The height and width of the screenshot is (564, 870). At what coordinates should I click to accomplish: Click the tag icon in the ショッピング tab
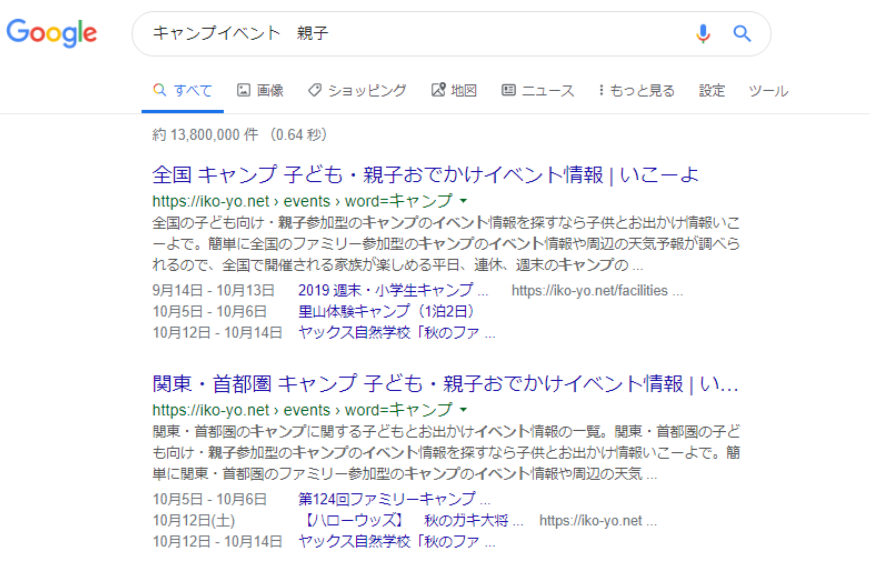pos(315,90)
